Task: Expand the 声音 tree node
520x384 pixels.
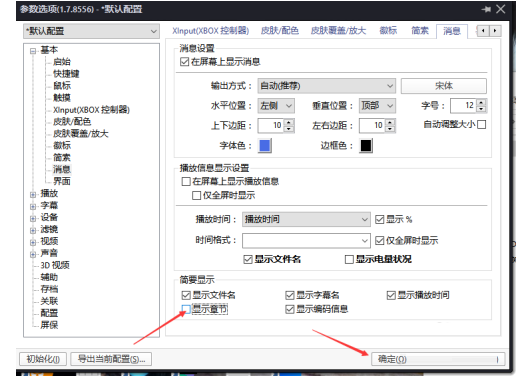Action: coord(33,254)
